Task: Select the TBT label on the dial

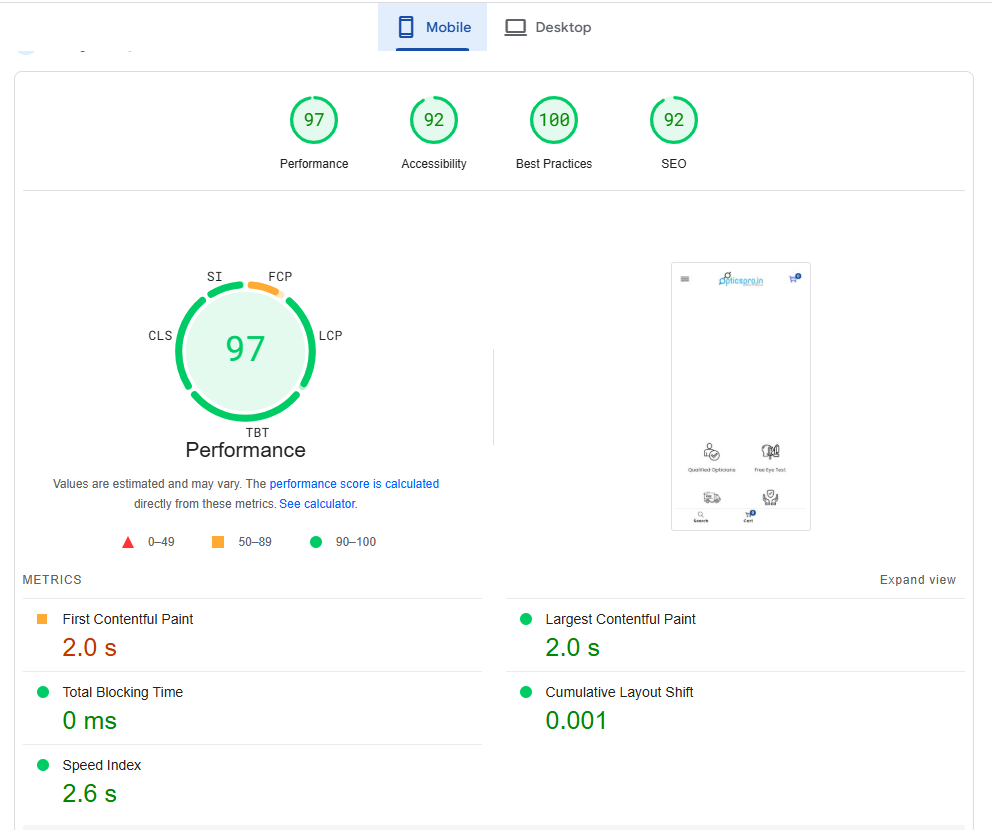Action: 257,433
